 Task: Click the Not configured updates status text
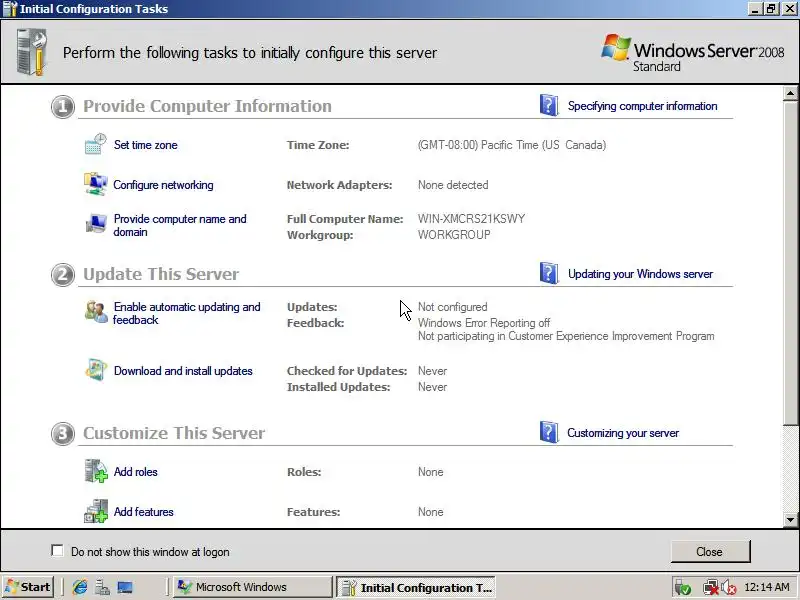[453, 307]
